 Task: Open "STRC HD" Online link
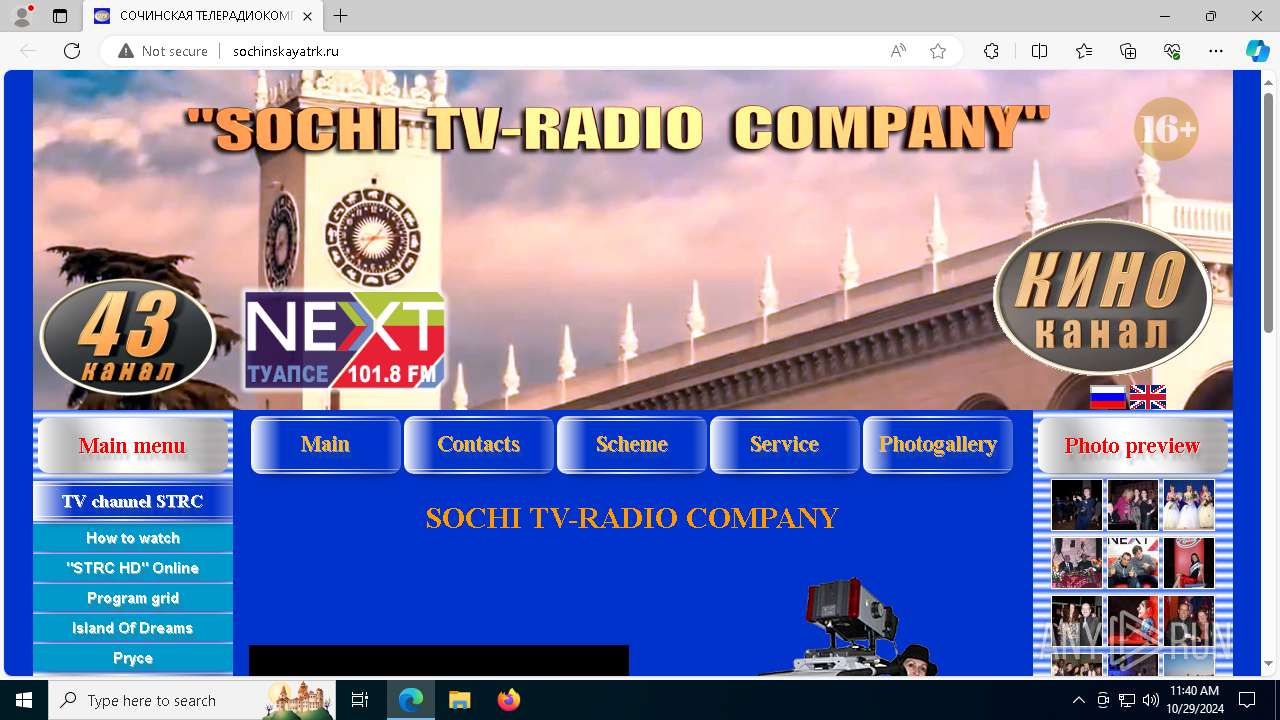click(x=132, y=568)
